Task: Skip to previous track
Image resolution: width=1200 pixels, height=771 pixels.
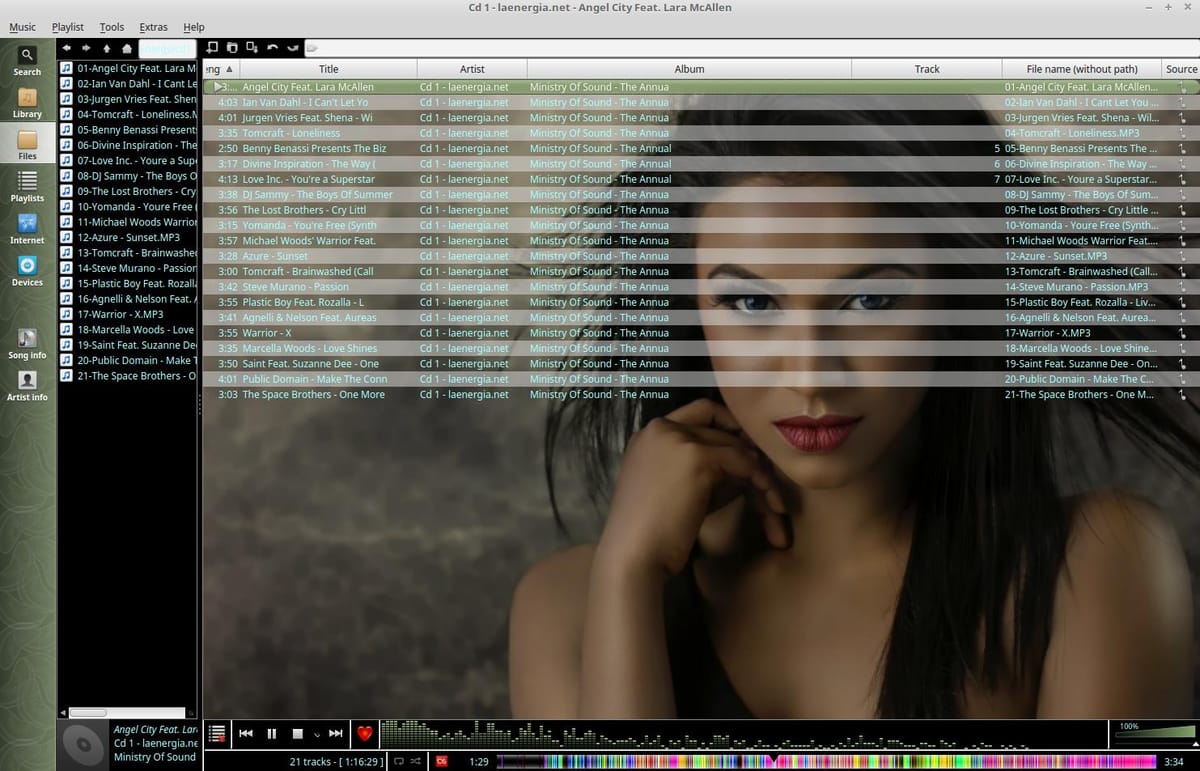Action: point(246,734)
